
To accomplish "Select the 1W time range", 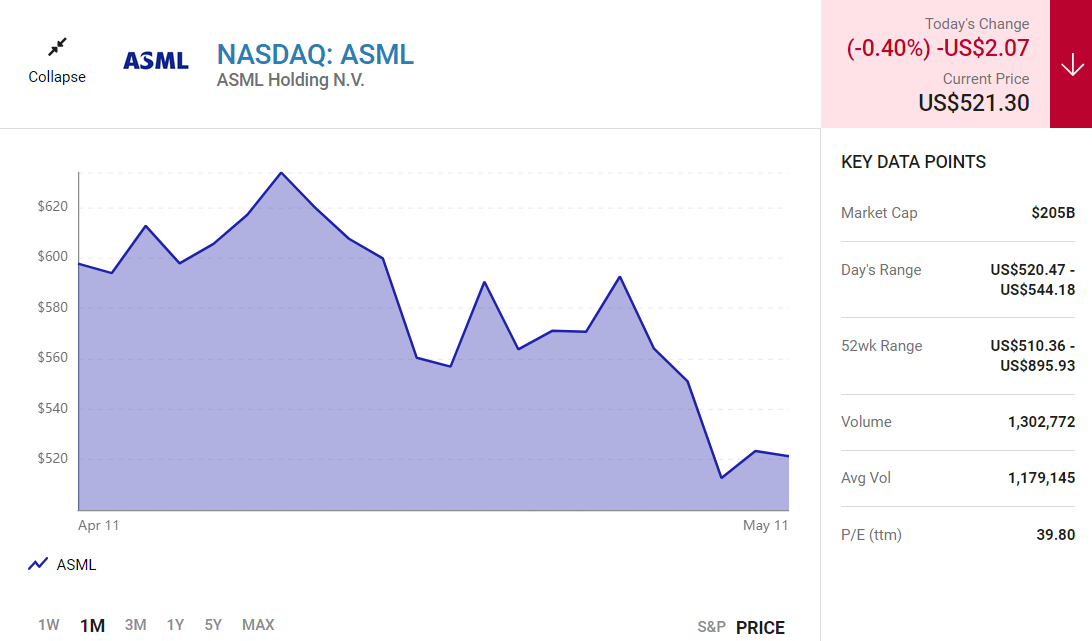I will [49, 625].
